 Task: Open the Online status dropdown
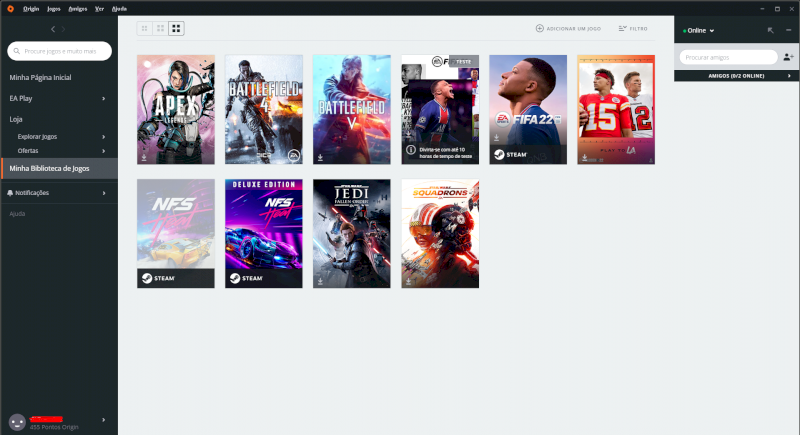tap(699, 31)
